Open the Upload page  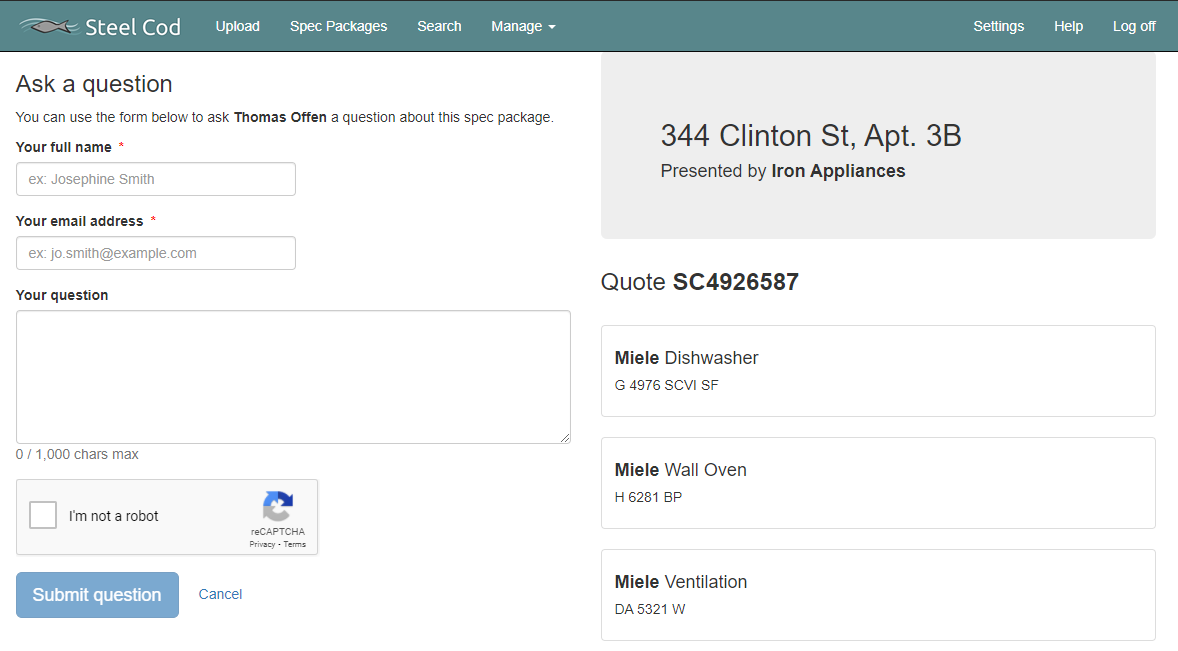(237, 26)
